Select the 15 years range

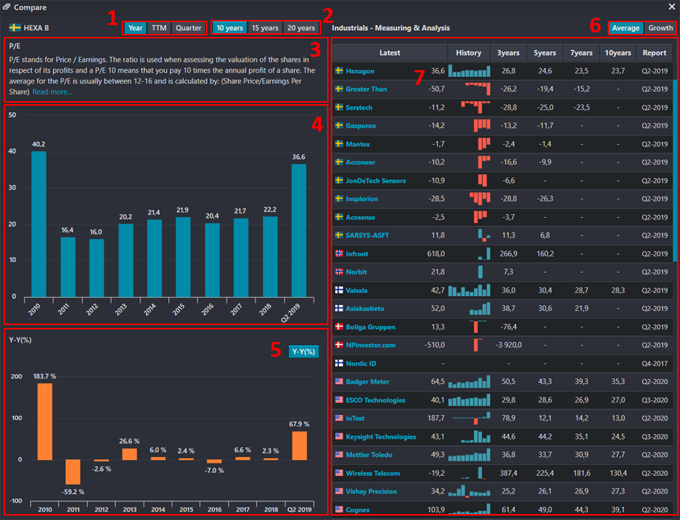tap(265, 28)
